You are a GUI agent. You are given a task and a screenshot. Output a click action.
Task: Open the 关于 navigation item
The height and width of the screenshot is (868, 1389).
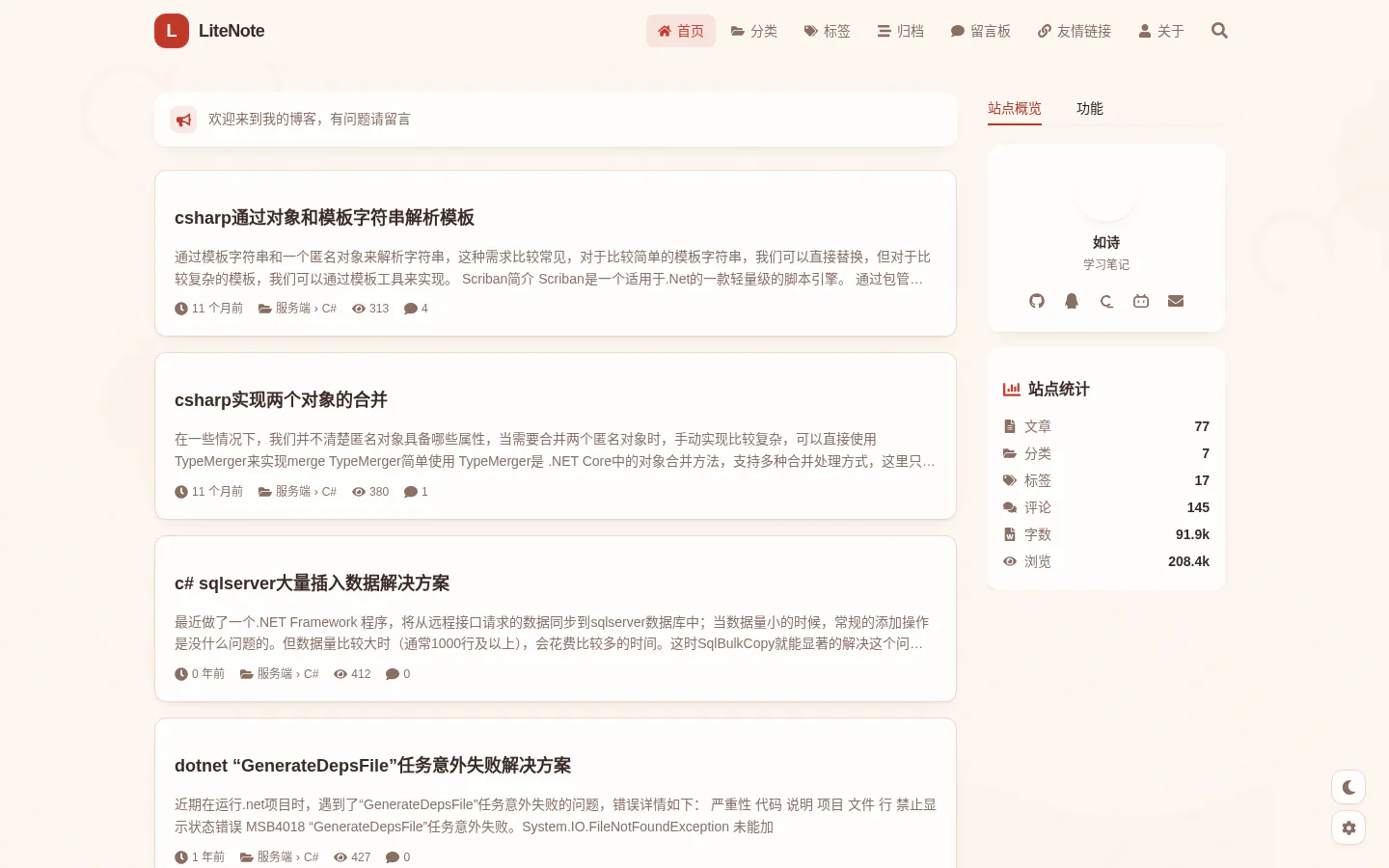click(x=1161, y=31)
